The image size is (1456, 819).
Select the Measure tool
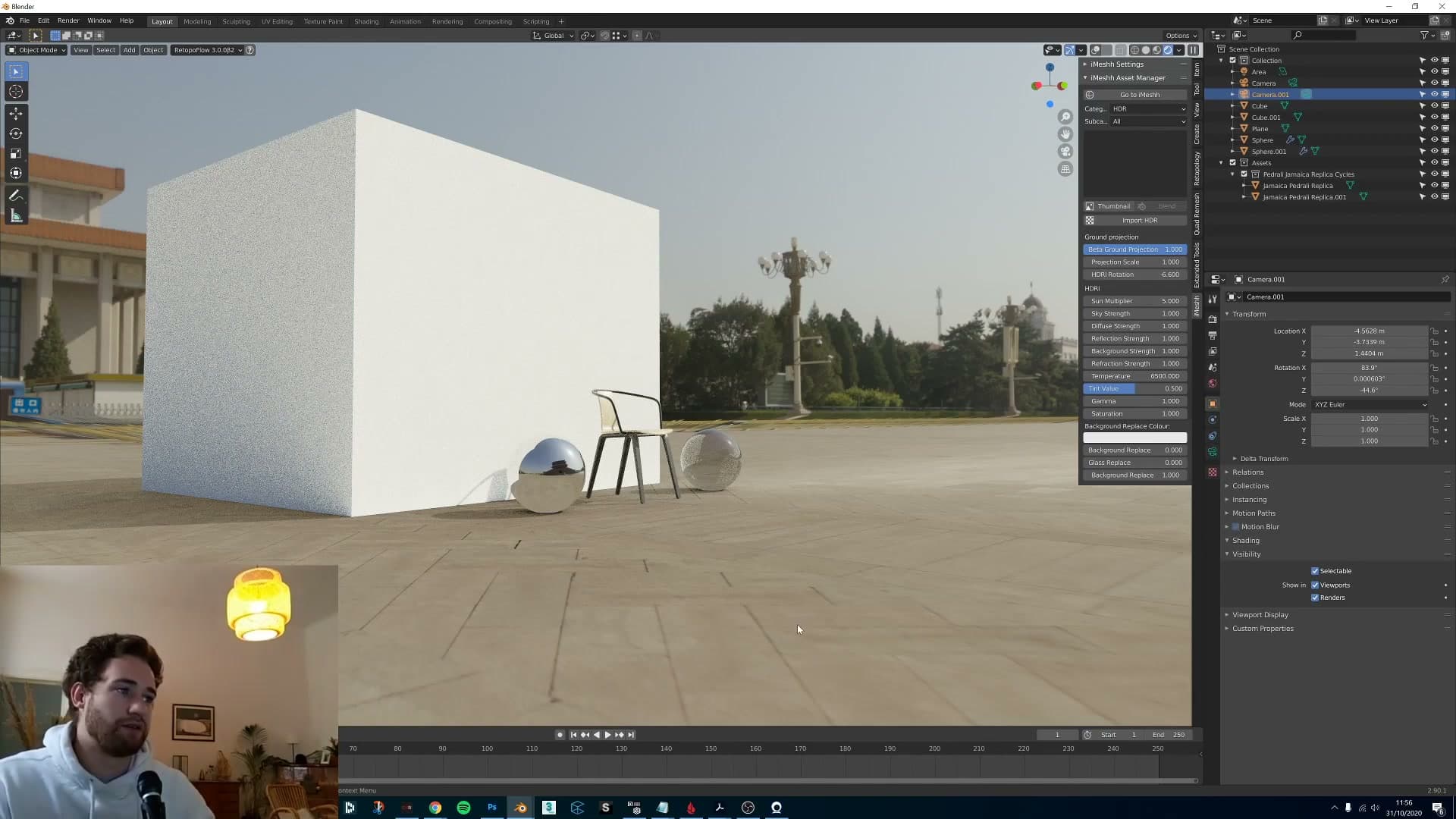coord(16,216)
